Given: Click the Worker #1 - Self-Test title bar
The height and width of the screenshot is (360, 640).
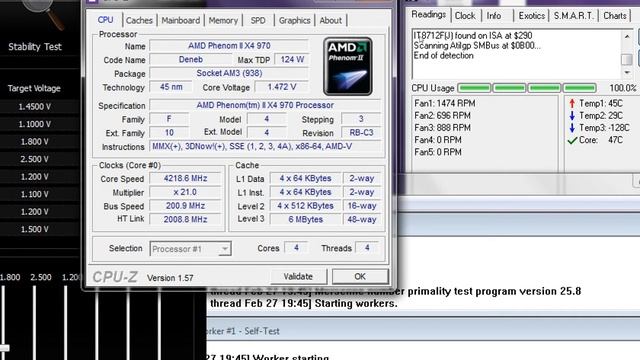Looking at the screenshot, I should pos(423,331).
